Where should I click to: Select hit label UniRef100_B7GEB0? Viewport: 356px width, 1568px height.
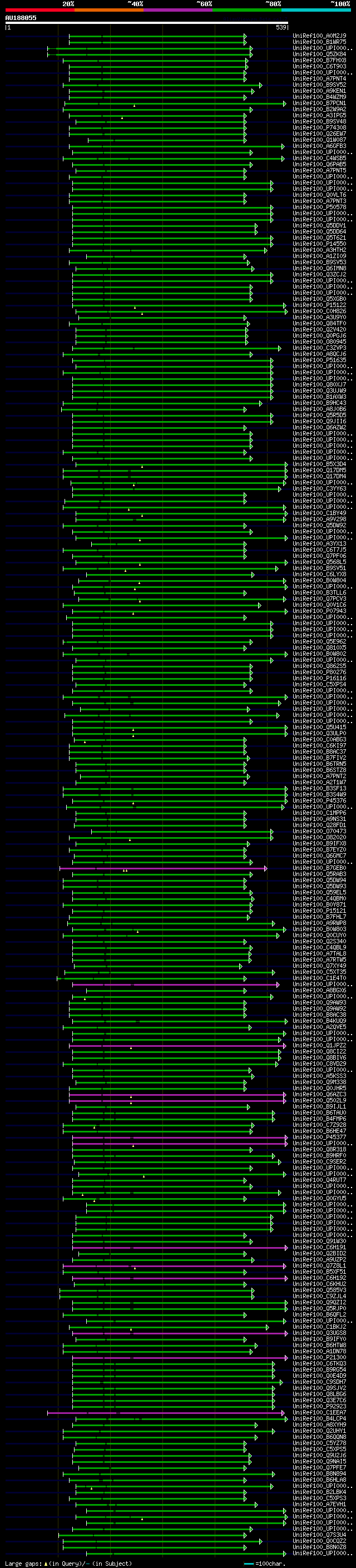[319, 869]
